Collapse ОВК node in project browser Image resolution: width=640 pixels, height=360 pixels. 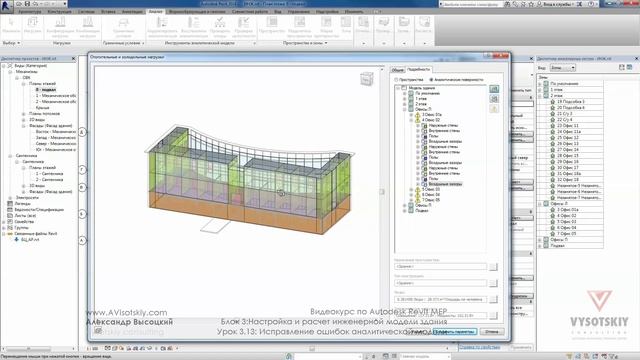(x=17, y=78)
